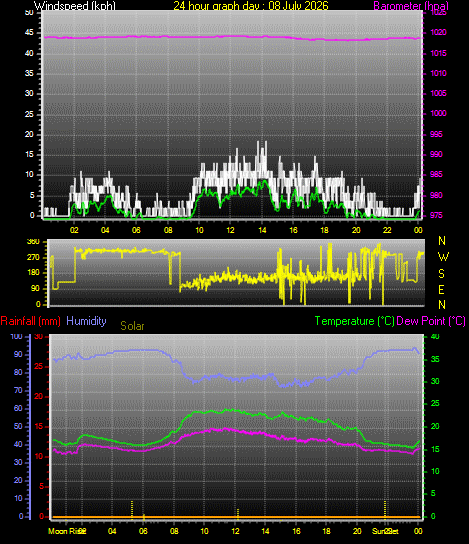Viewport: 469px width, 544px height.
Task: Click the 180 wind direction scale value
Action: click(x=33, y=273)
